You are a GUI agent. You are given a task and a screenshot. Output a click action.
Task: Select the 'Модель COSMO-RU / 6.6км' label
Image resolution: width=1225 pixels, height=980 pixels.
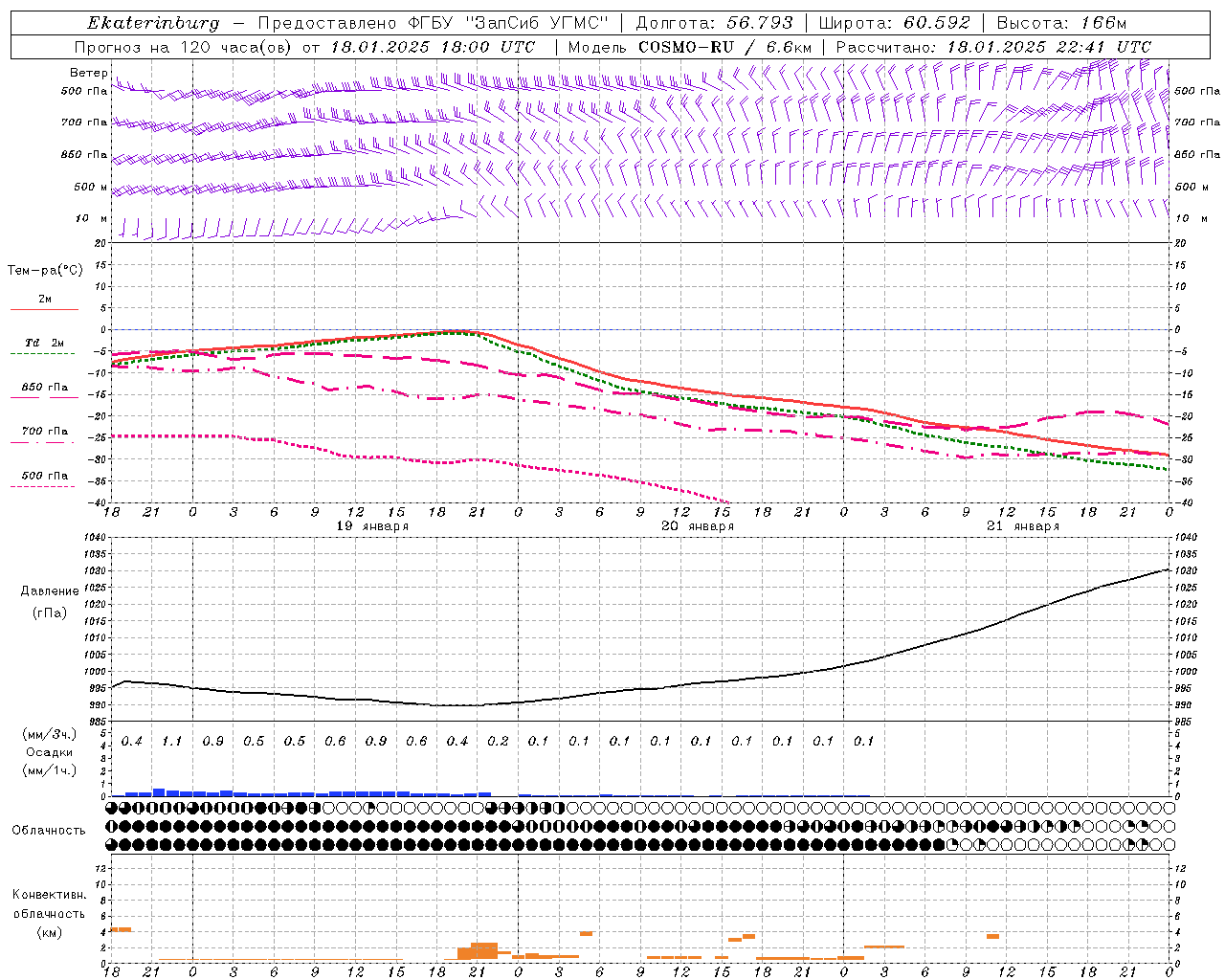pyautogui.click(x=690, y=47)
